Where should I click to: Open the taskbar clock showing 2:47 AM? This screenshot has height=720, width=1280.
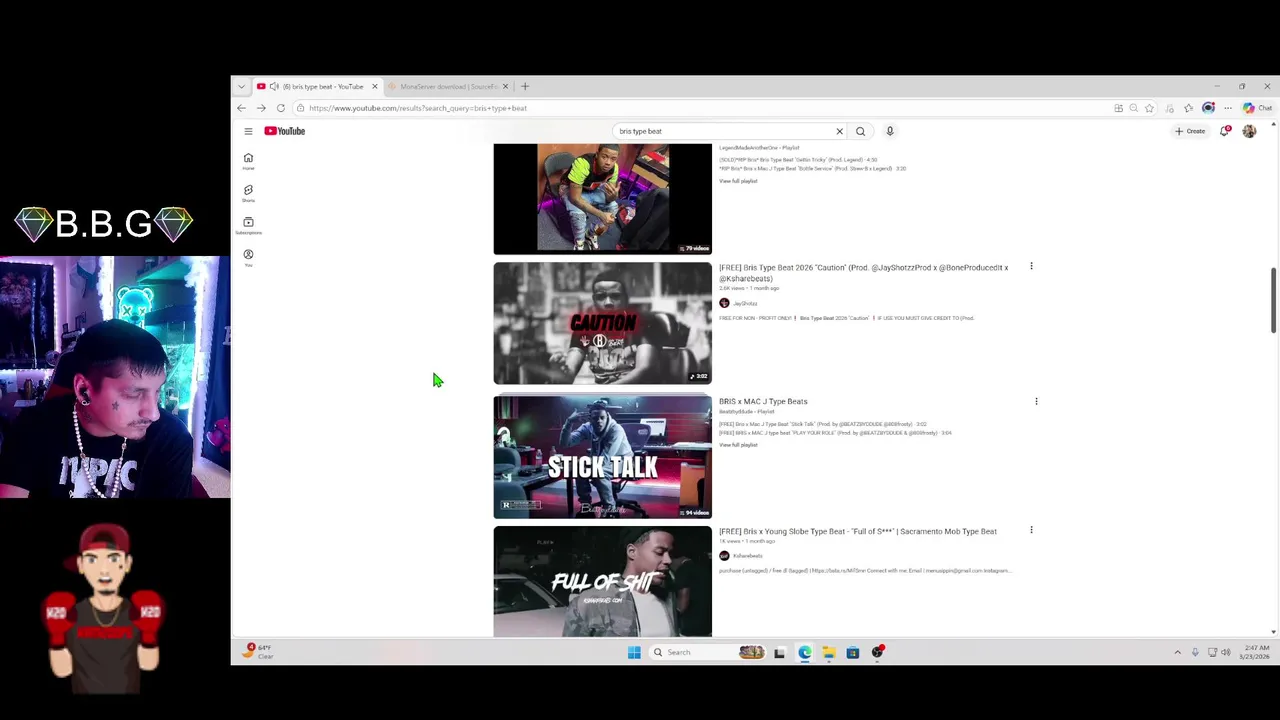tap(1257, 652)
